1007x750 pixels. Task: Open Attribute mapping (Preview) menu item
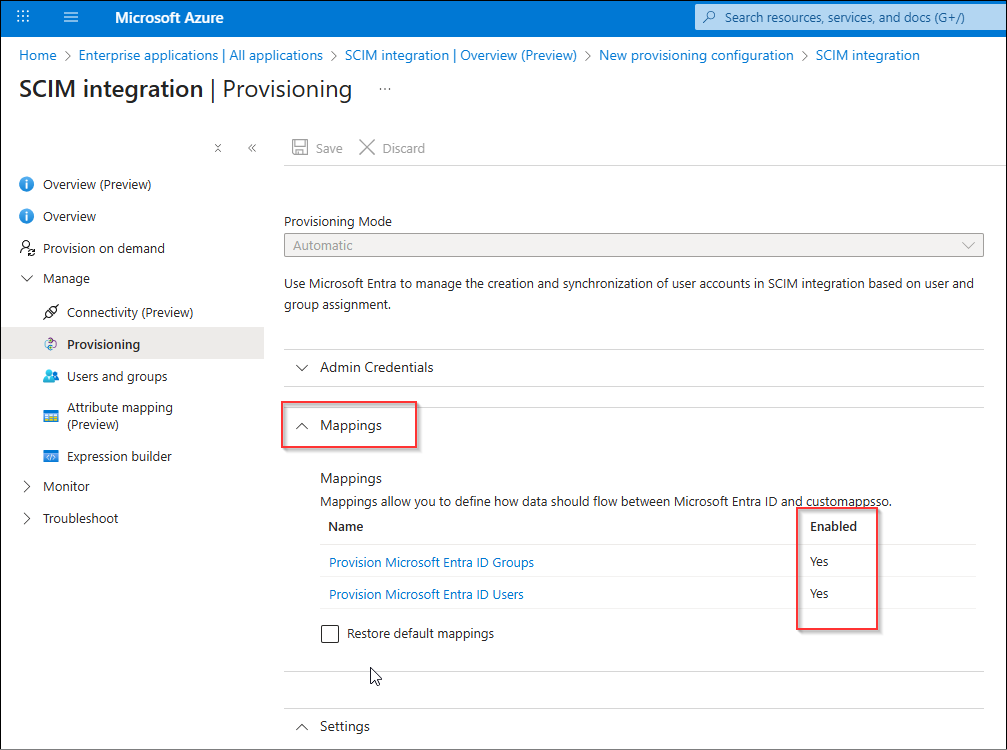[119, 416]
